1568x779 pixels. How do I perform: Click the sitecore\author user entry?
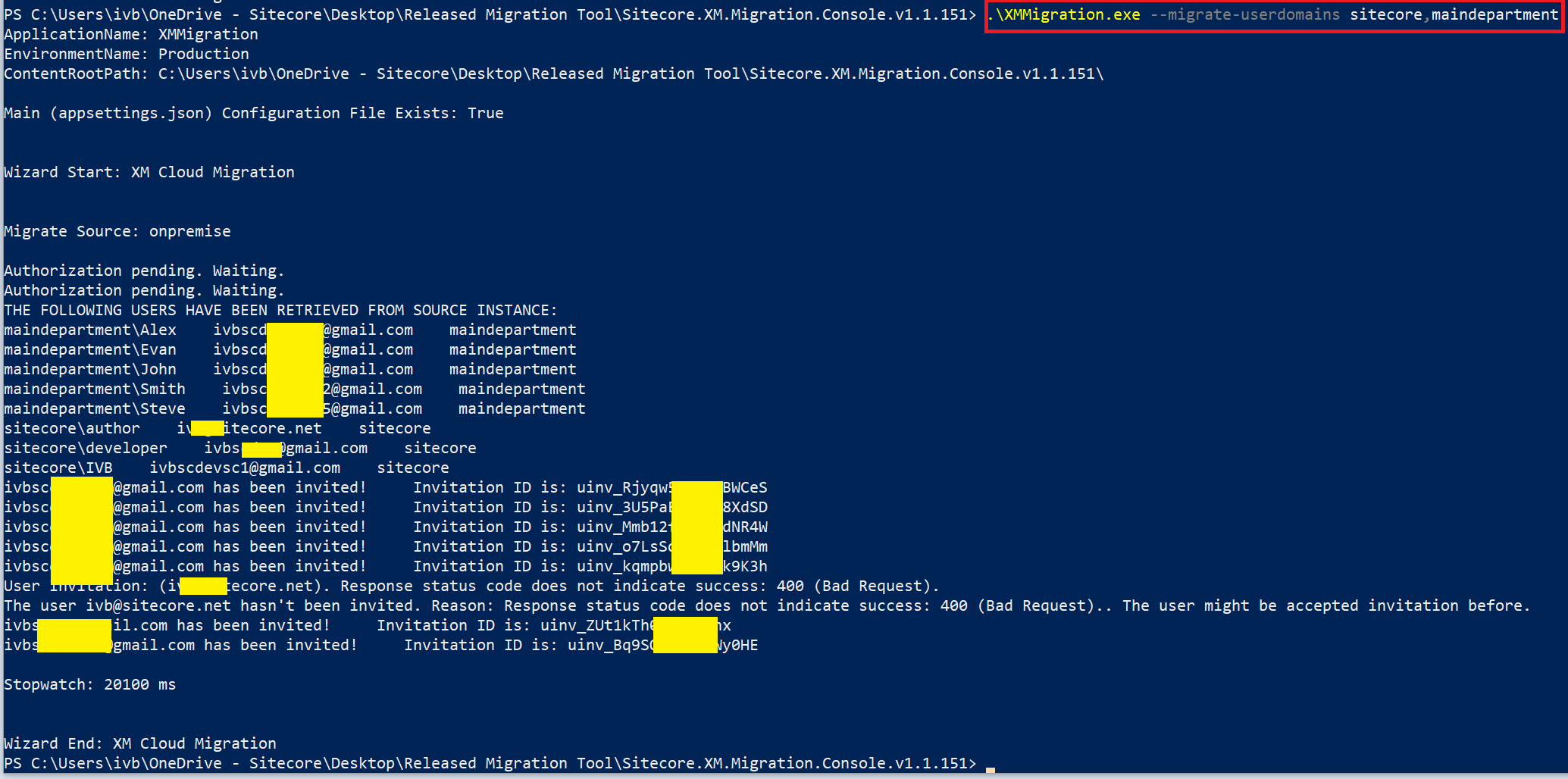point(72,429)
